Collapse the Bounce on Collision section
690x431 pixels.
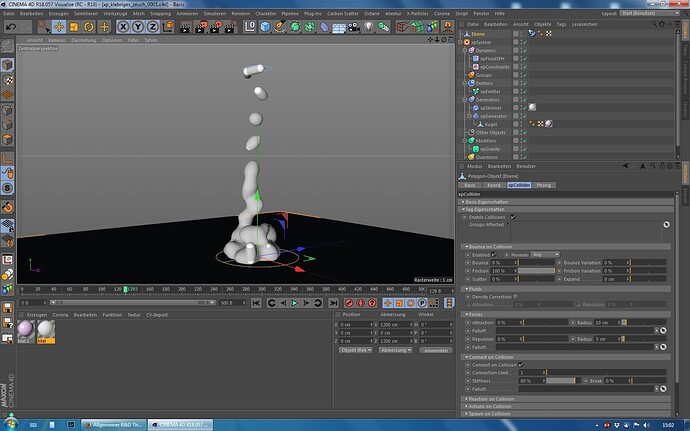[x=566, y=247]
